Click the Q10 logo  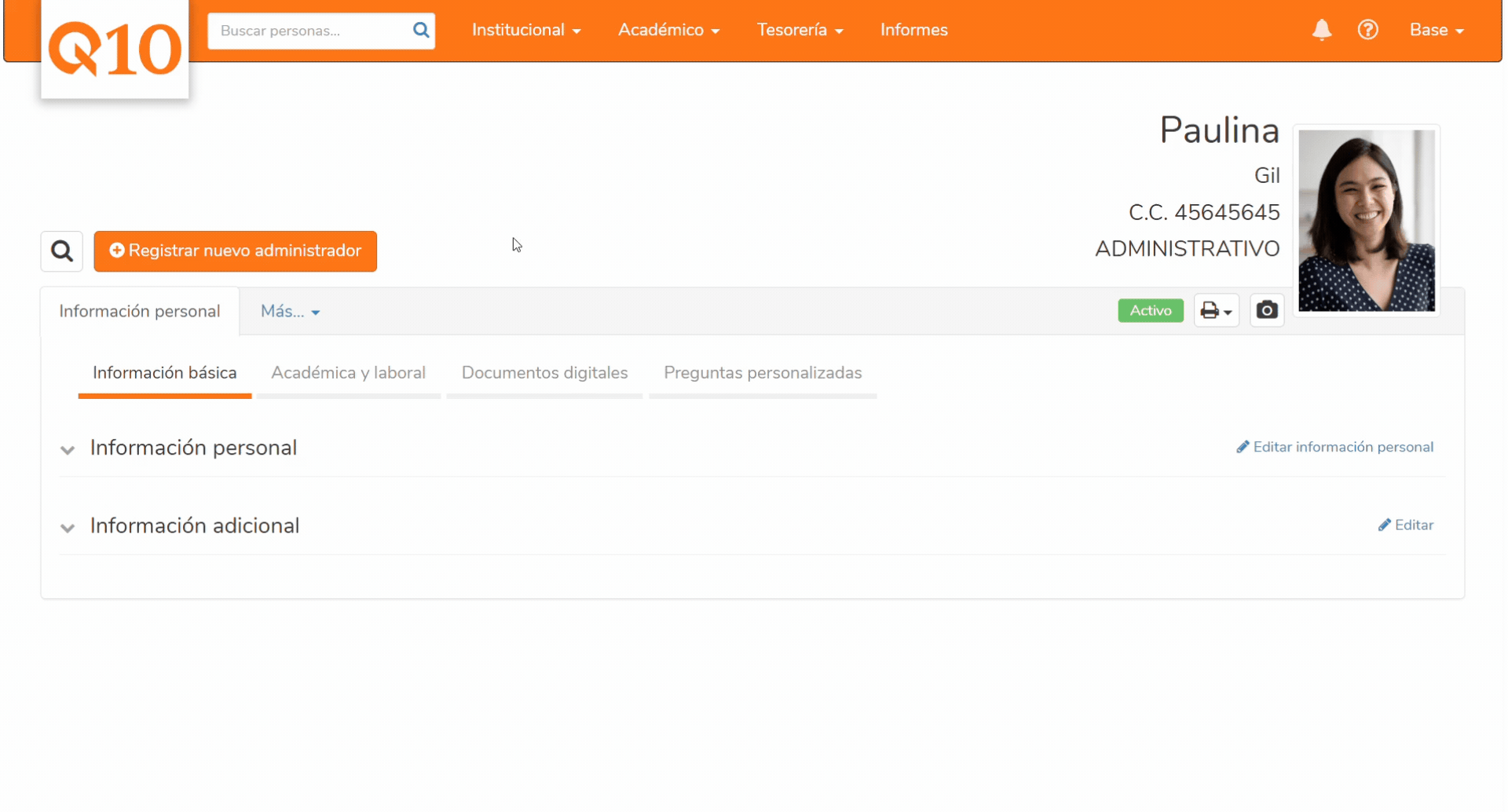(x=115, y=49)
